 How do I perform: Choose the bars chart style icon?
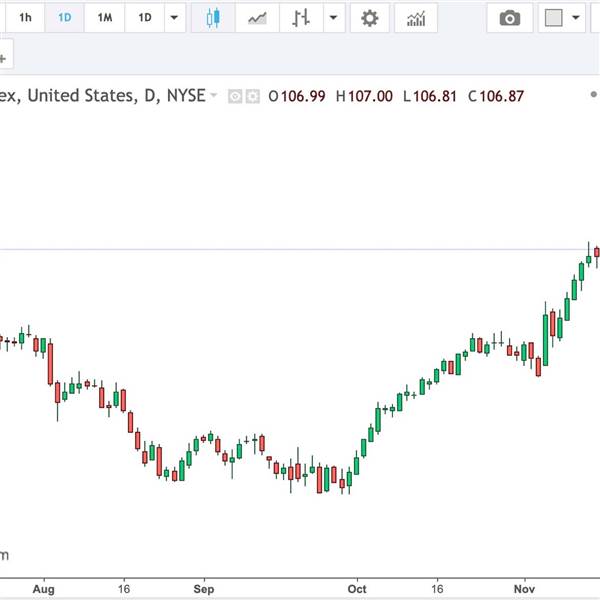click(x=301, y=18)
